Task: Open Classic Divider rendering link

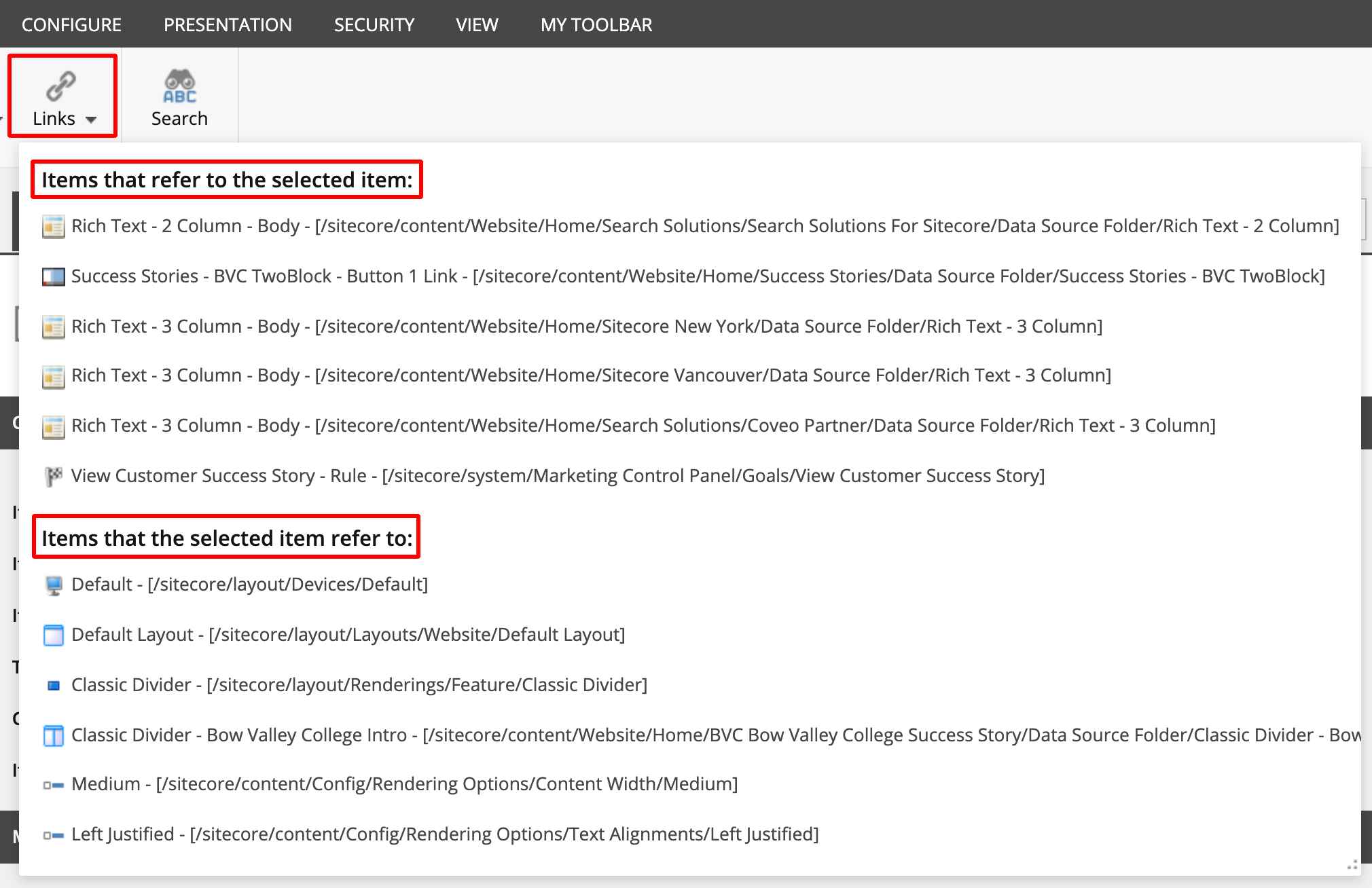Action: pos(359,685)
